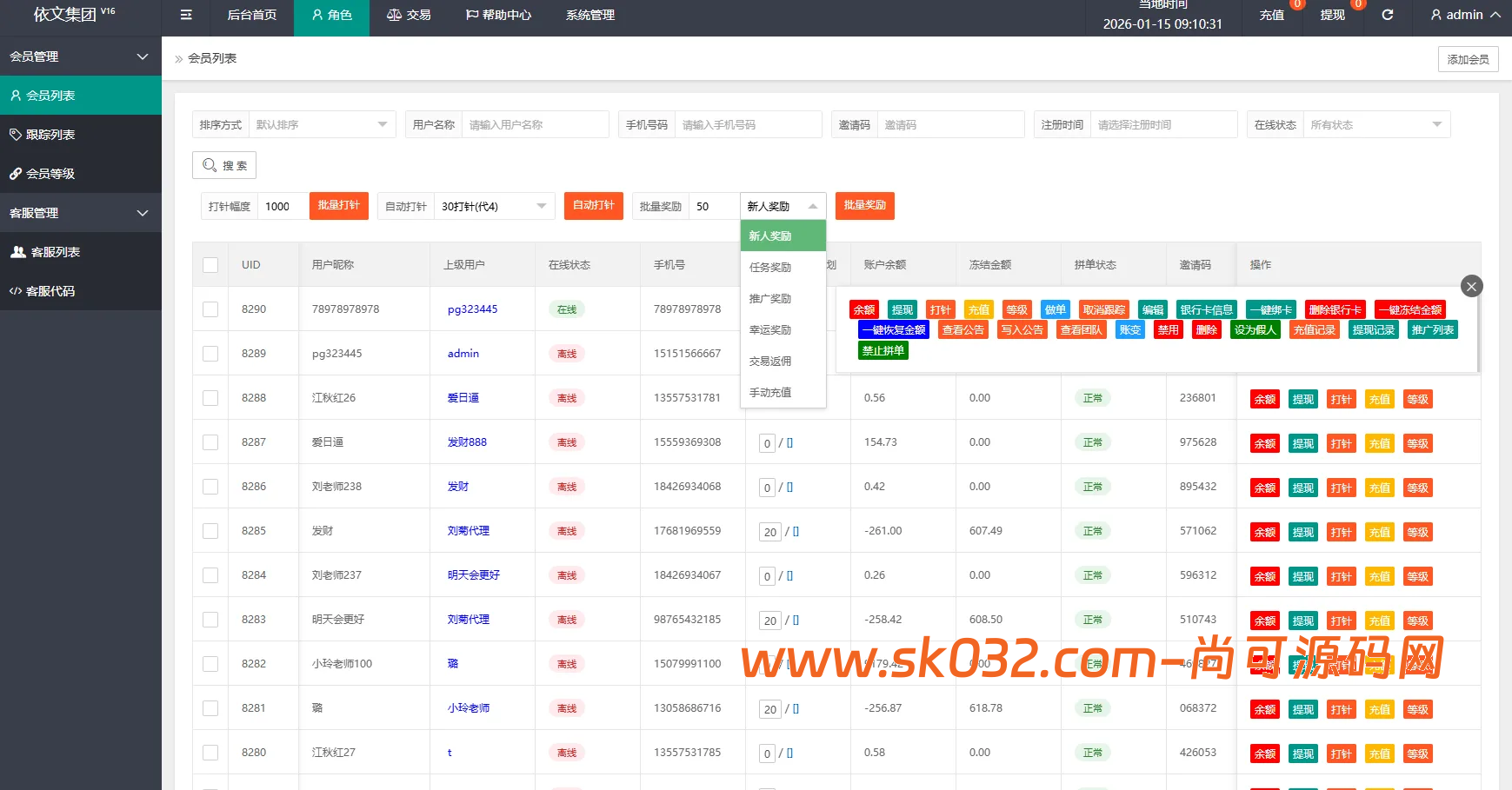Viewport: 1512px width, 790px height.
Task: Switch to the 系统管理 menu tab
Action: pyautogui.click(x=589, y=14)
